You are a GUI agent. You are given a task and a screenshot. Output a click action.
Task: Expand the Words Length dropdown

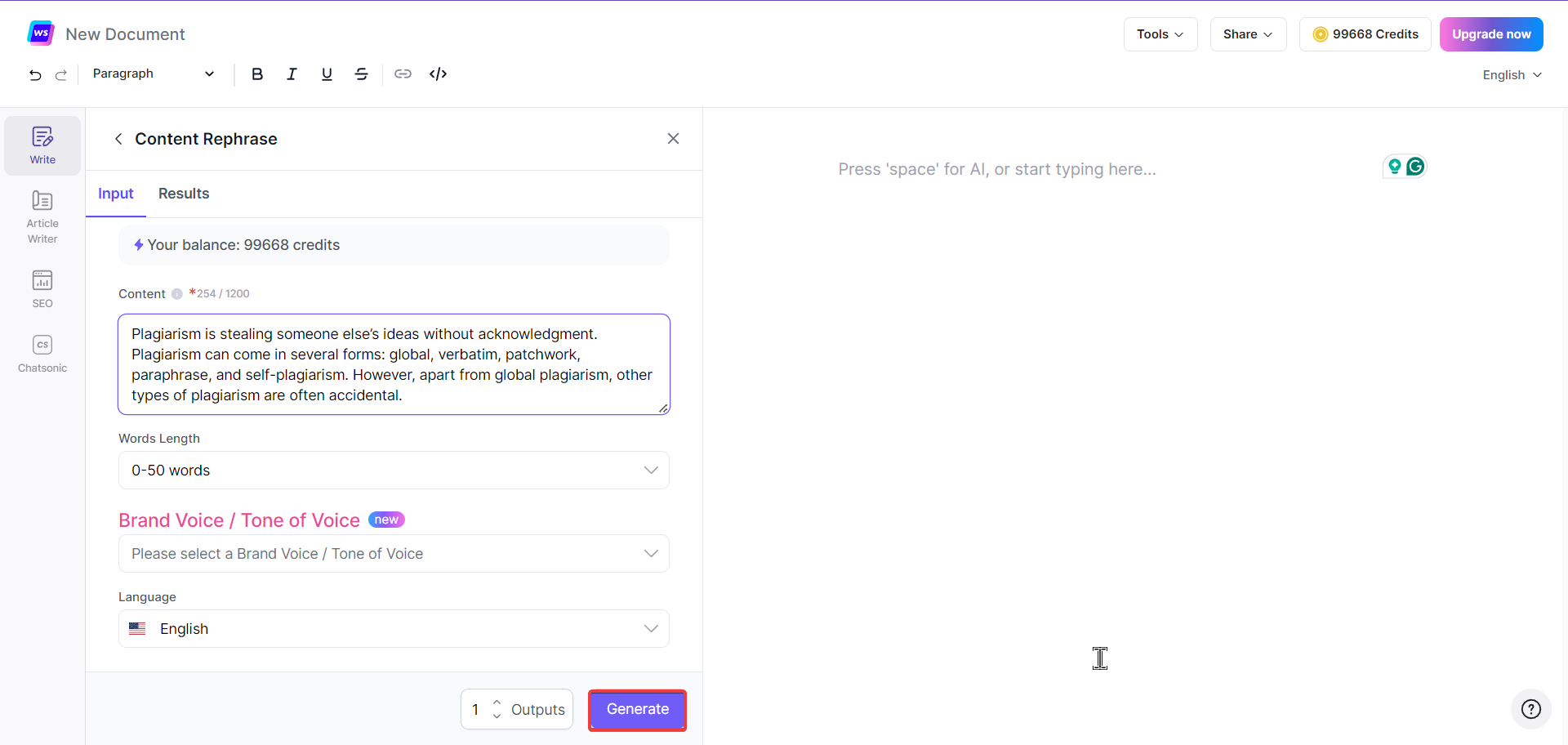tap(394, 471)
